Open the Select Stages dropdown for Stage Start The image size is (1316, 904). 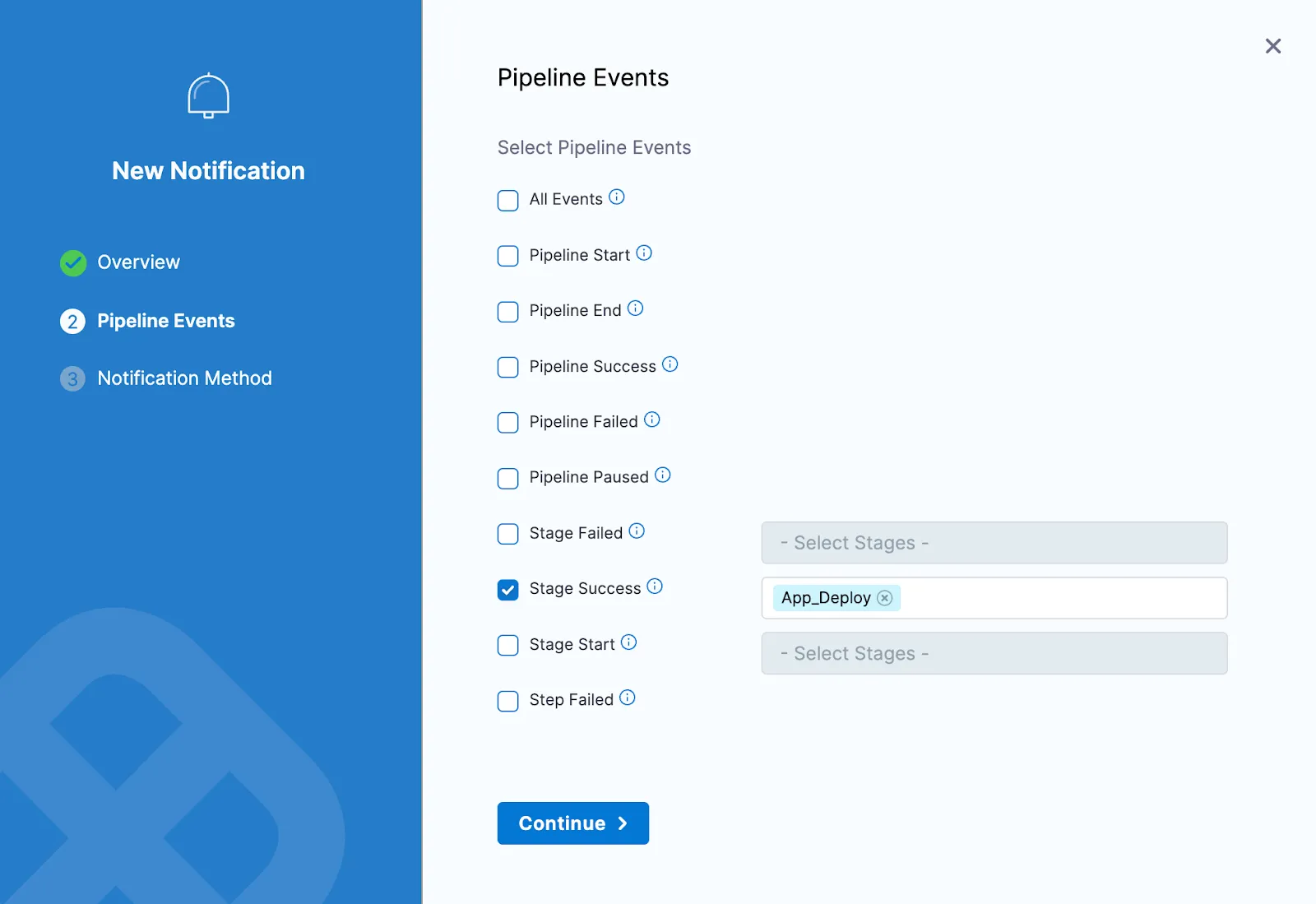tap(994, 653)
